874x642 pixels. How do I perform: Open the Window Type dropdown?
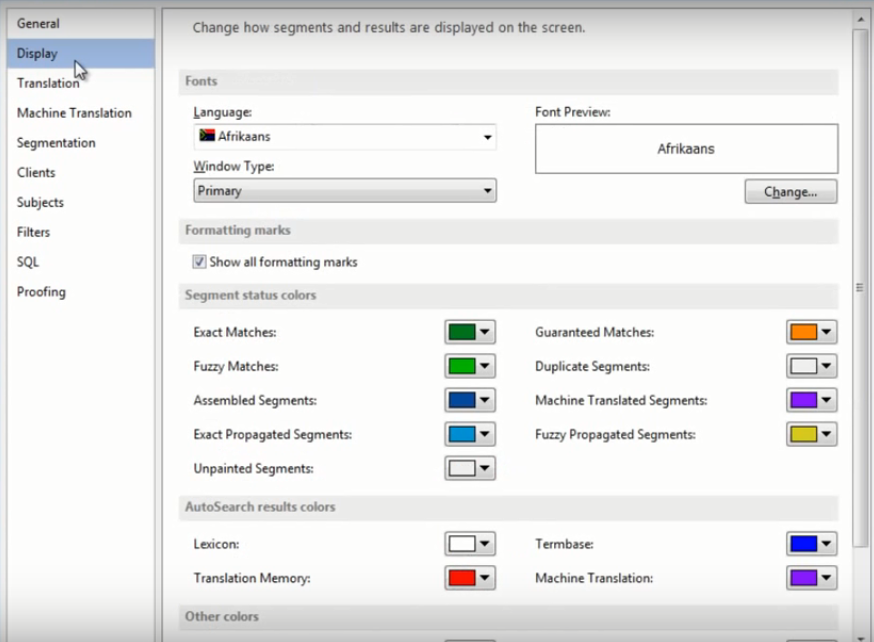[x=345, y=191]
